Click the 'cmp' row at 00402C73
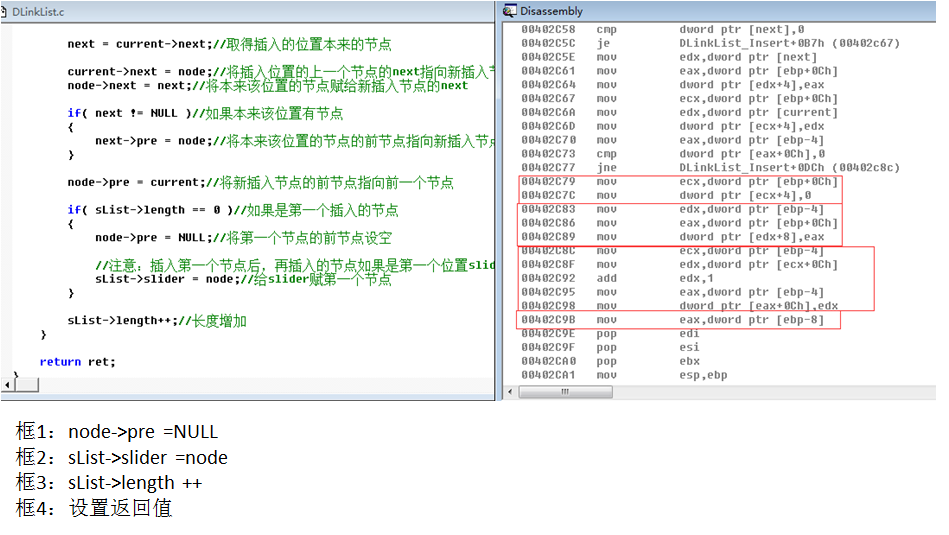 pos(673,154)
